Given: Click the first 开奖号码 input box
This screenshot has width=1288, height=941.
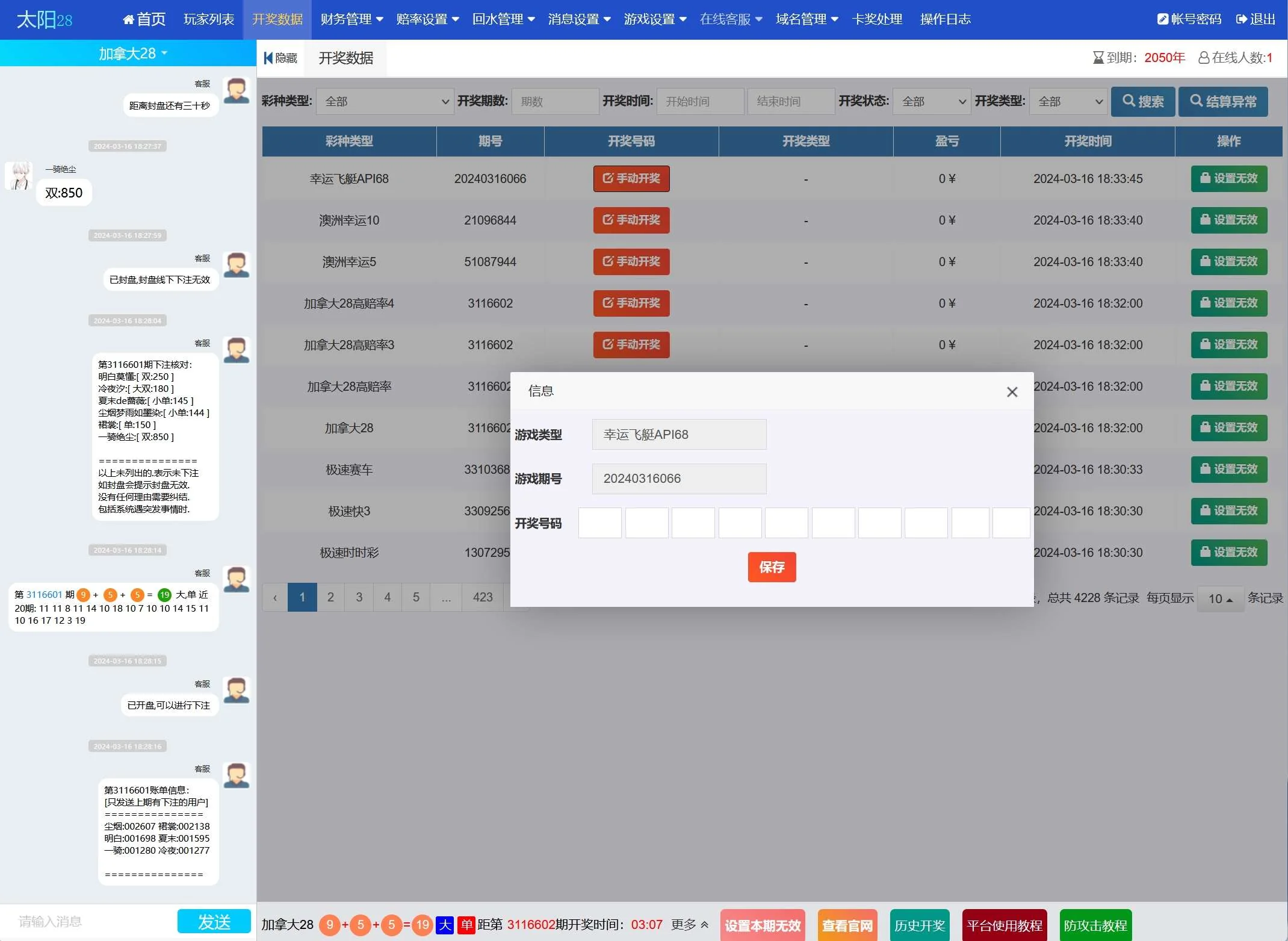Looking at the screenshot, I should point(599,523).
